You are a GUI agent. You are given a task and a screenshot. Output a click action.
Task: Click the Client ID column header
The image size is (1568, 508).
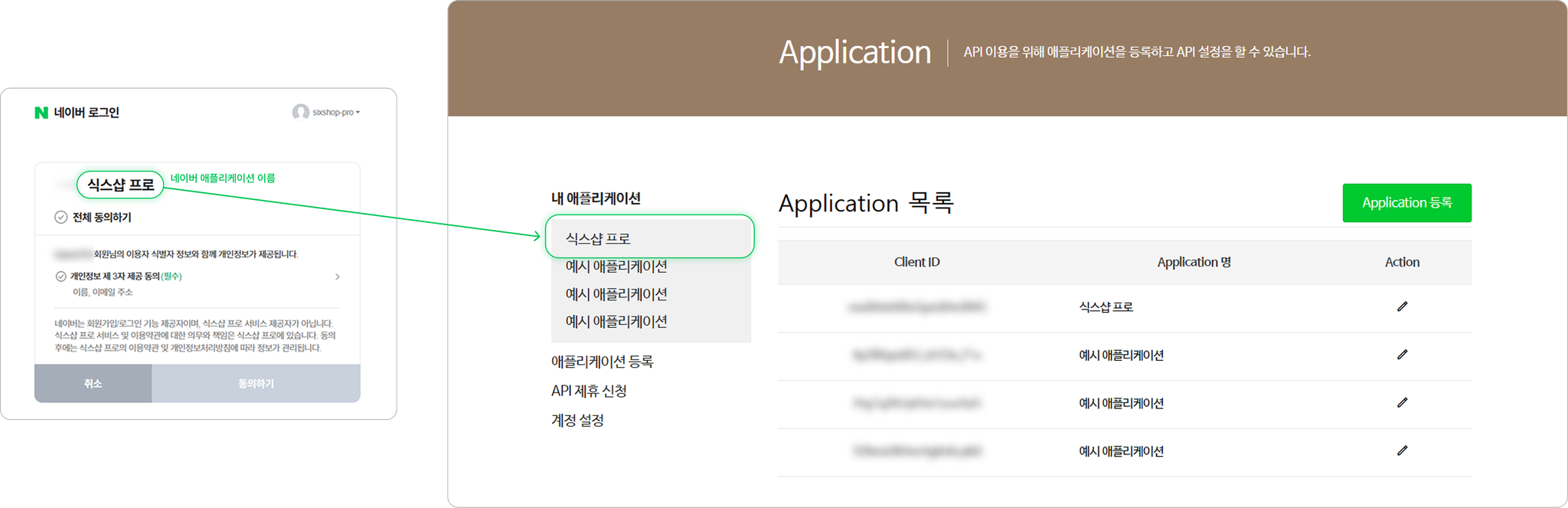[x=916, y=262]
